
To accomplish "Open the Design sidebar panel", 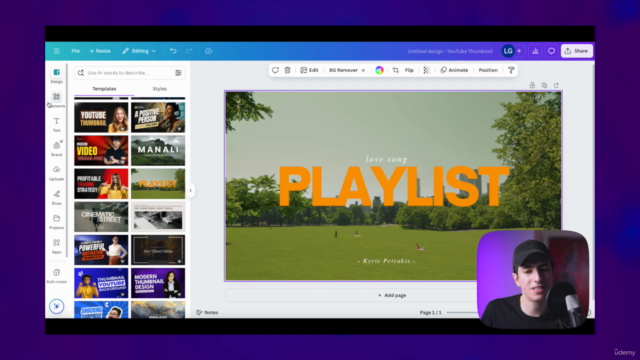I will tap(57, 76).
